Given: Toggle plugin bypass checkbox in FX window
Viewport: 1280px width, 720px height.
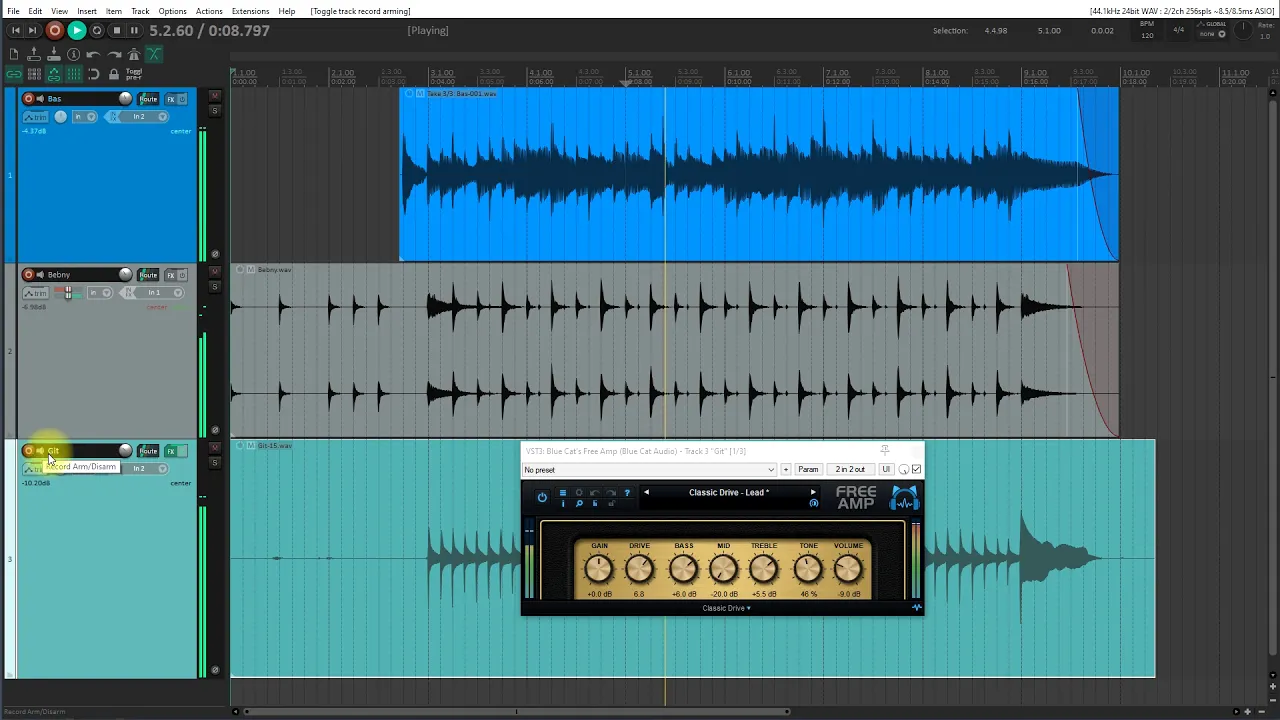Looking at the screenshot, I should pyautogui.click(x=916, y=470).
